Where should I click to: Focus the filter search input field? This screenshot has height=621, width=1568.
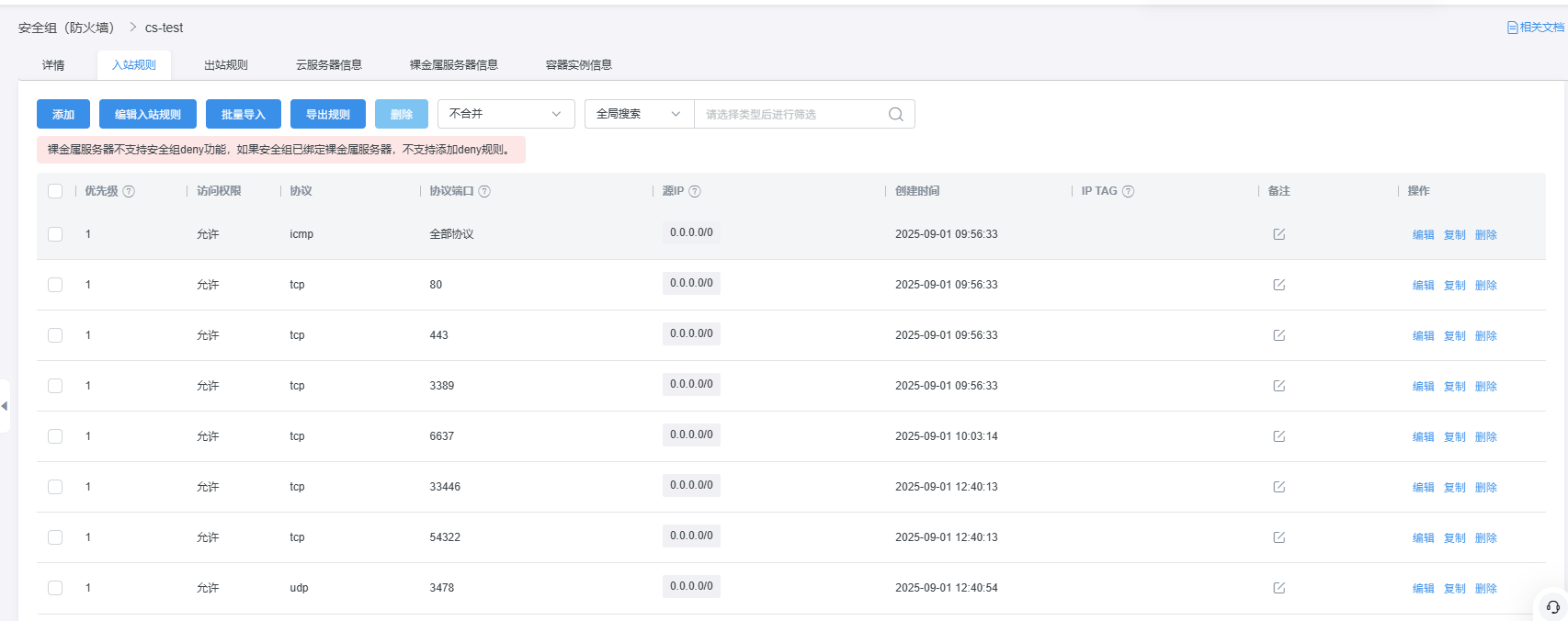790,114
